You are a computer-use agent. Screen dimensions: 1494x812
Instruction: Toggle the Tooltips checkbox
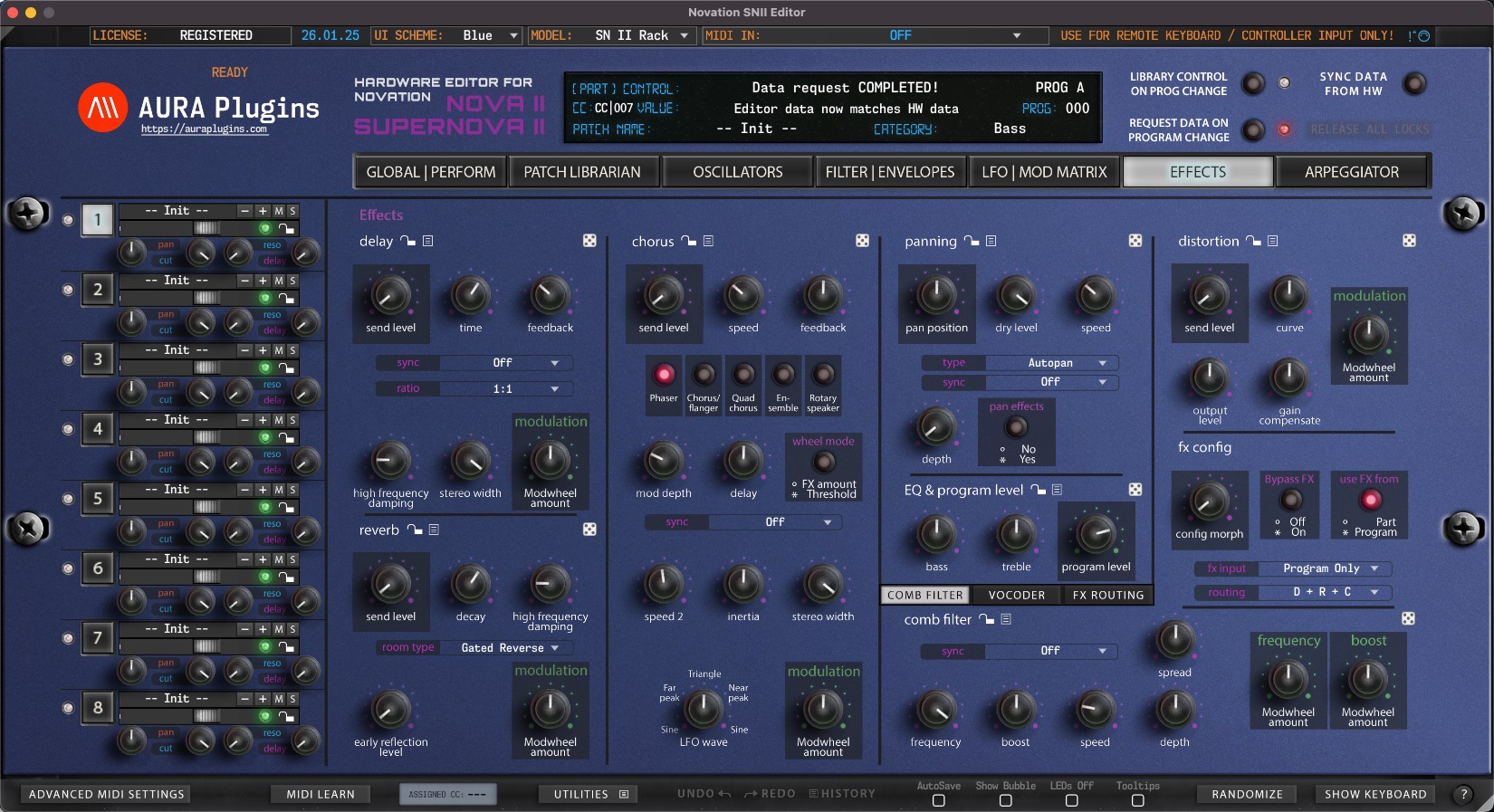point(1137,800)
